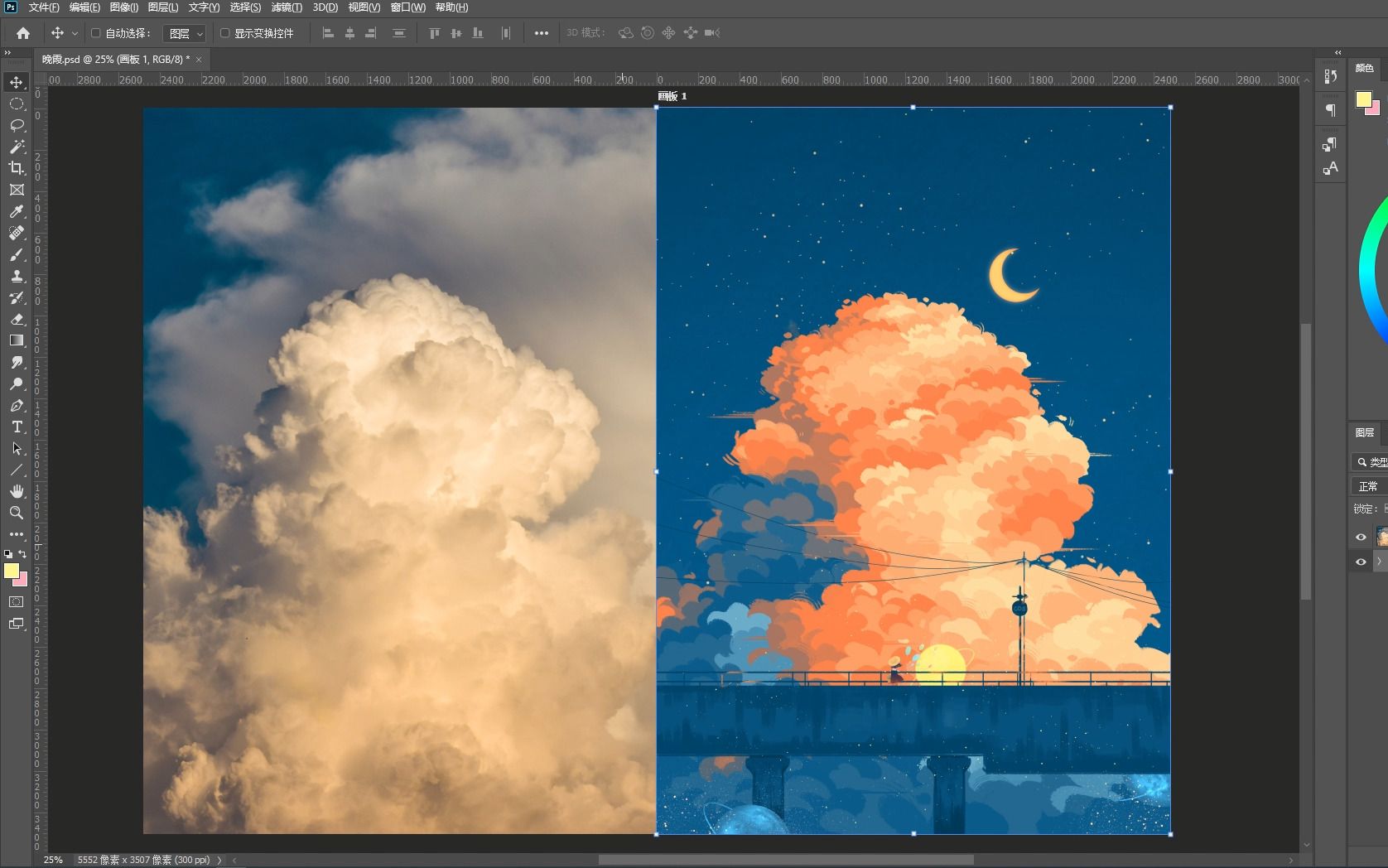Viewport: 1388px width, 868px height.
Task: Open the 图层 auto-select target dropdown
Action: [185, 33]
